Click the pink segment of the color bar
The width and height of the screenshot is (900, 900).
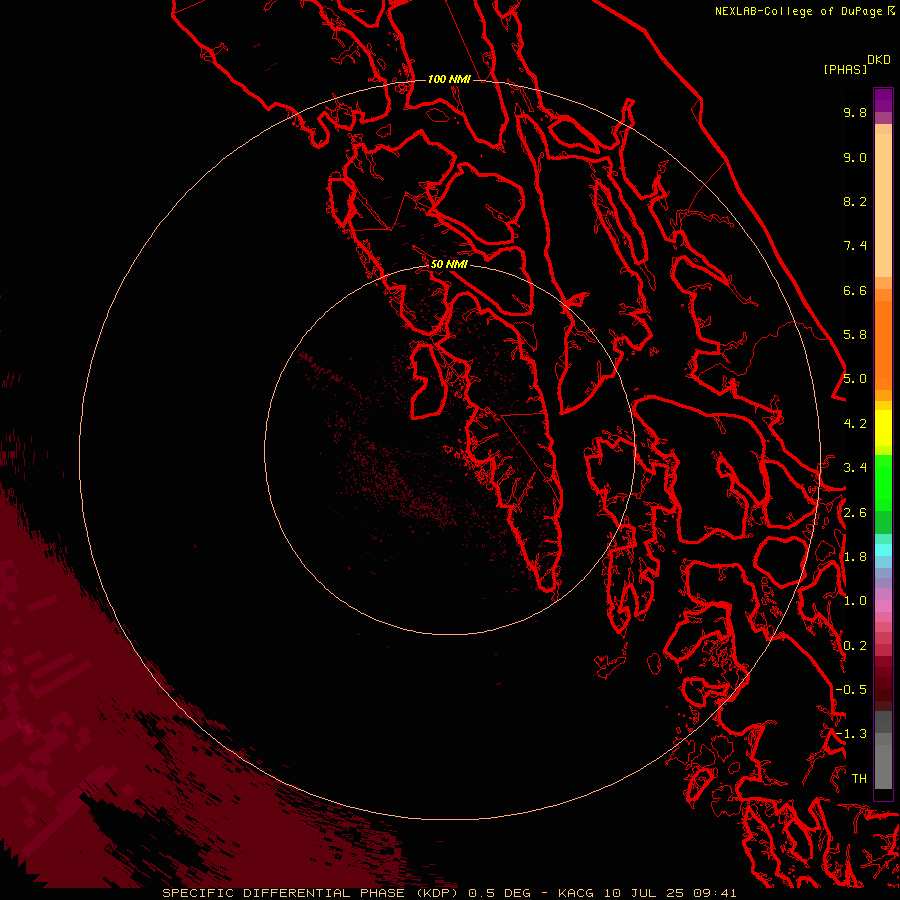tap(883, 606)
